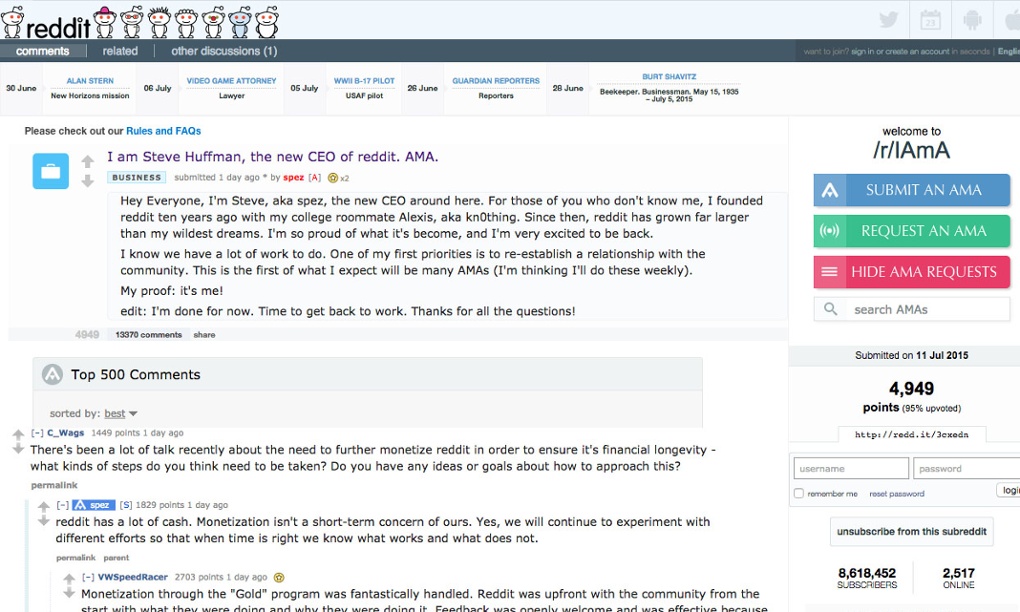The image size is (1020, 612).
Task: Click share under the post
Action: (x=204, y=335)
